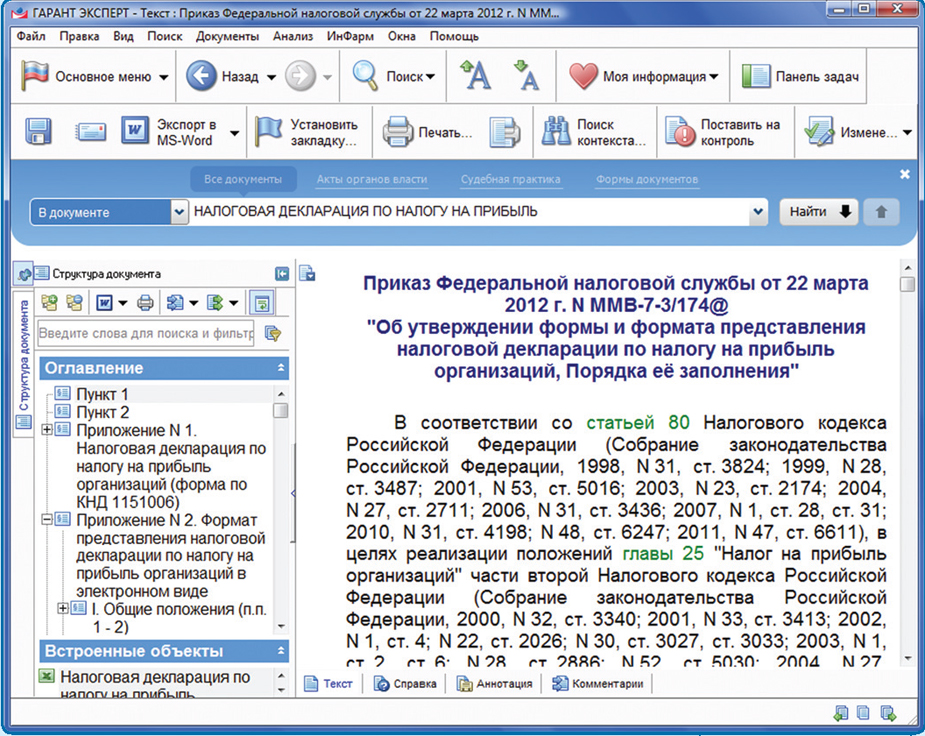Toggle the structure sync button in panel toolbar
925x736 pixels.
click(x=261, y=302)
